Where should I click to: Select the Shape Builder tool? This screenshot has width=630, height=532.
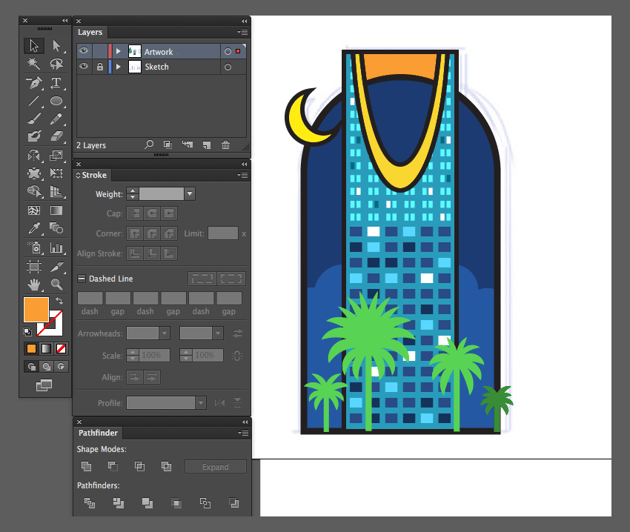[x=34, y=192]
